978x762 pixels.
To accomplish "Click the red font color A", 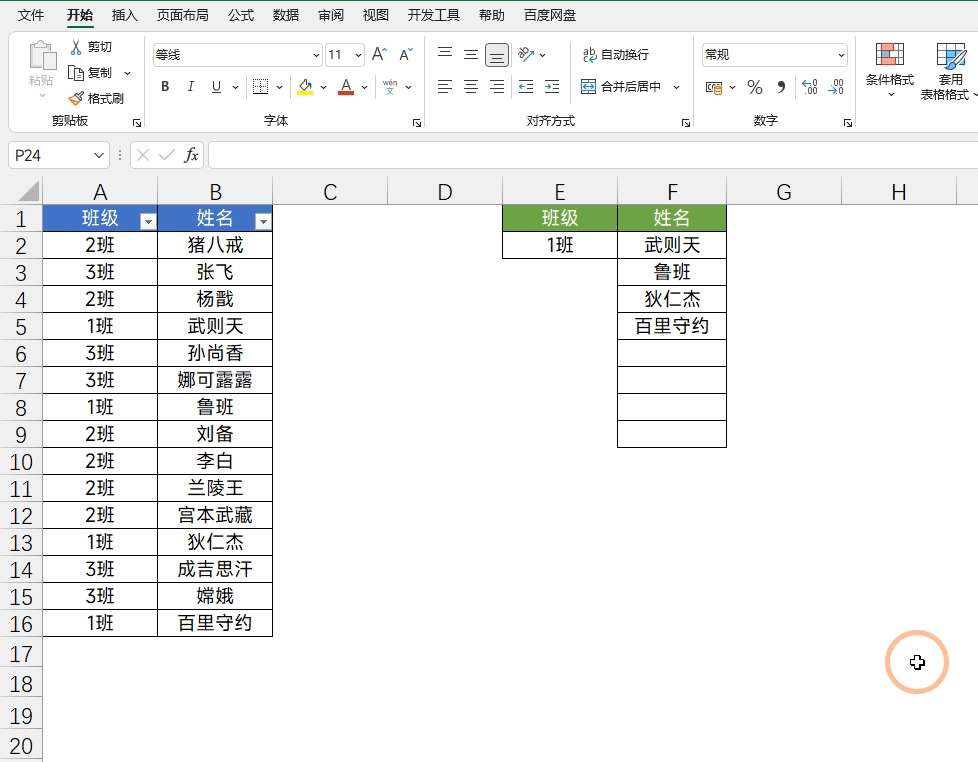I will (346, 87).
